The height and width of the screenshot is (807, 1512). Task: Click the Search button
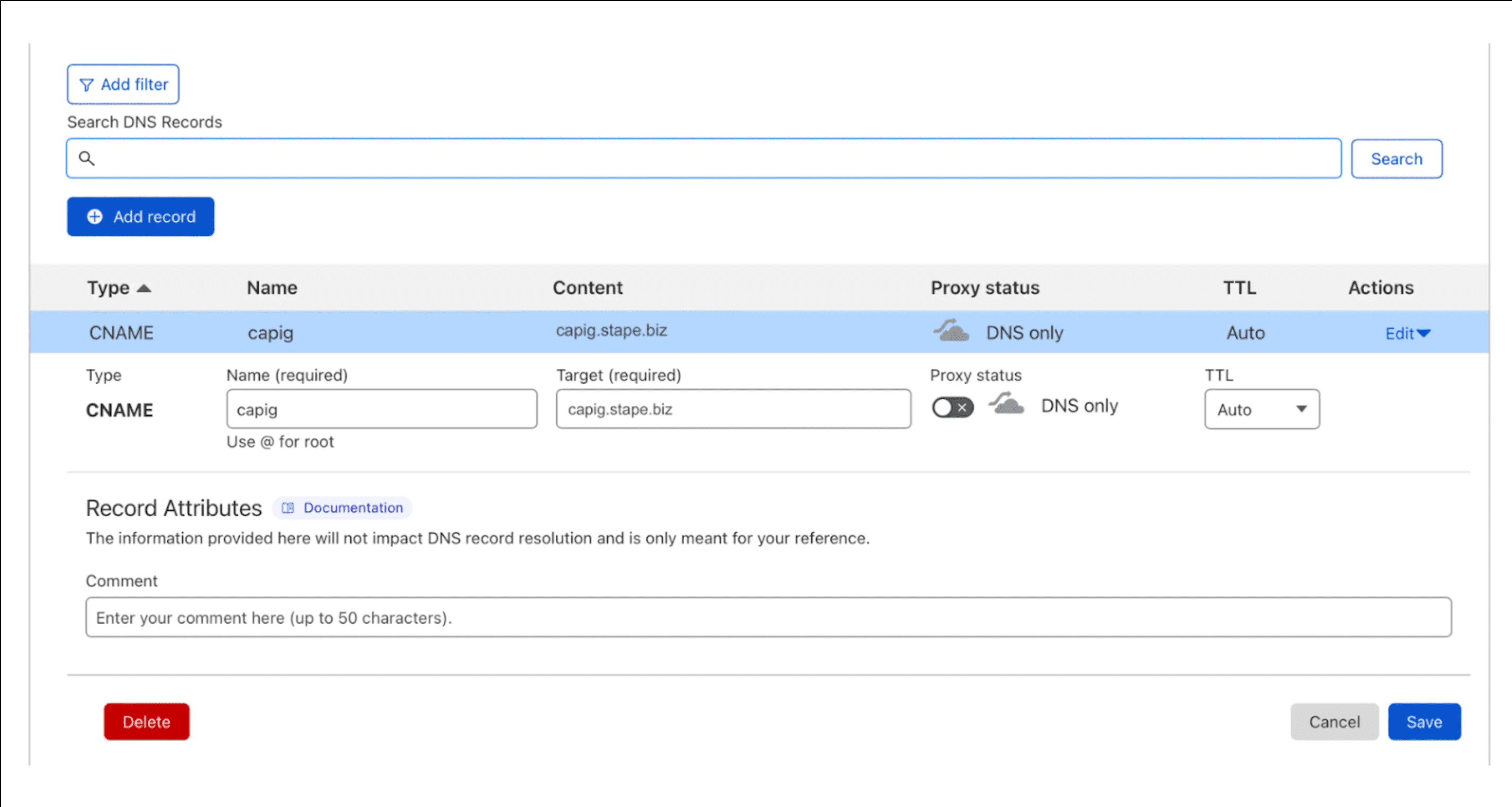click(x=1396, y=159)
